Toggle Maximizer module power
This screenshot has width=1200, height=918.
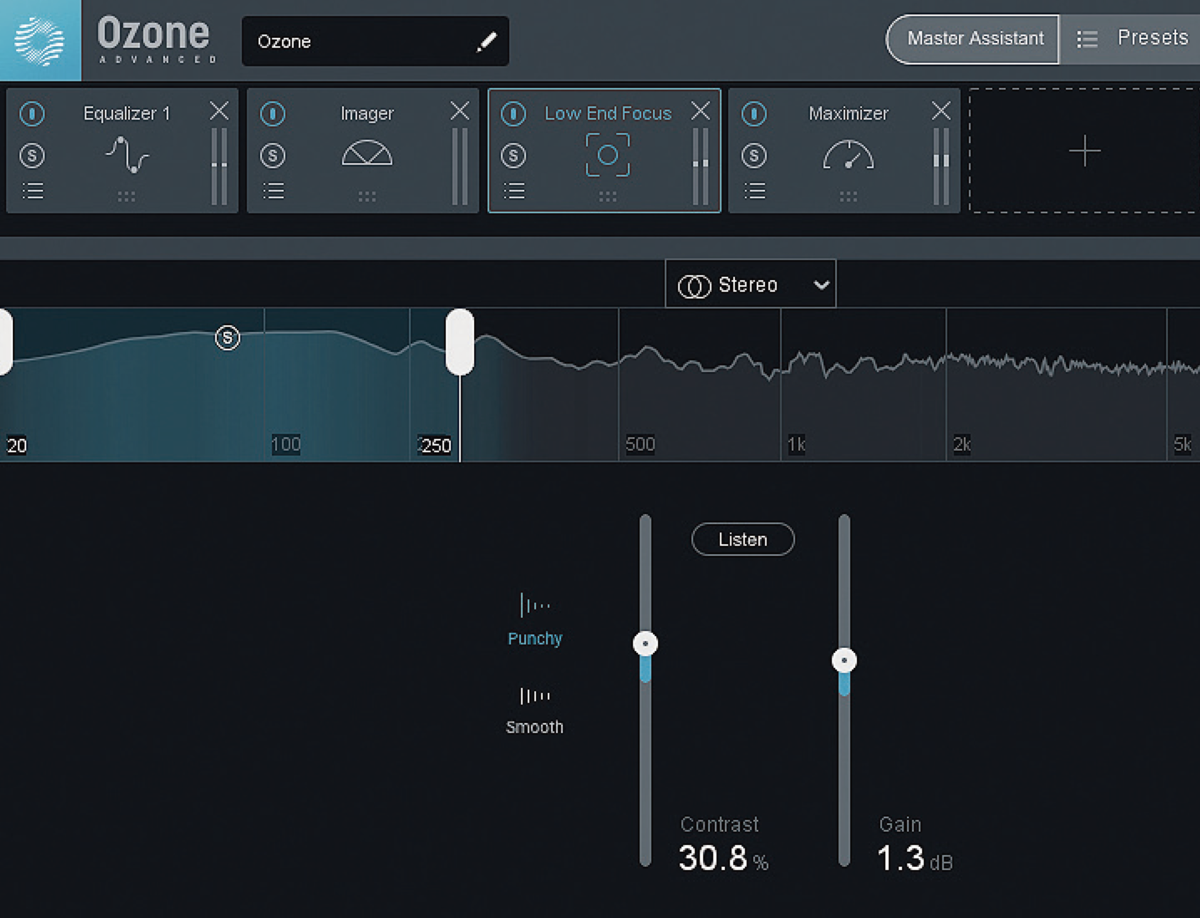point(755,114)
